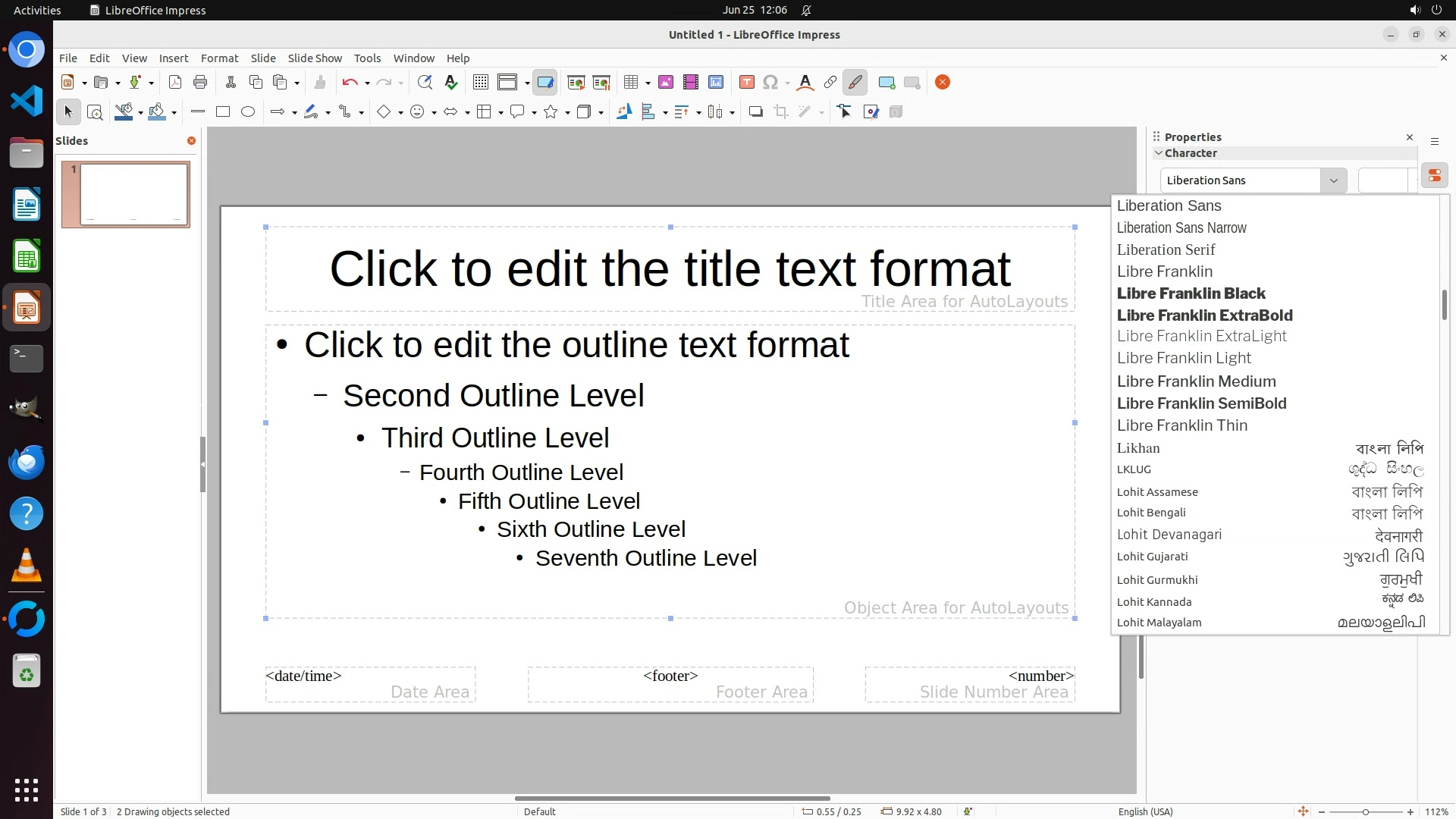
Task: Collapse the Character section expander
Action: 1159,153
